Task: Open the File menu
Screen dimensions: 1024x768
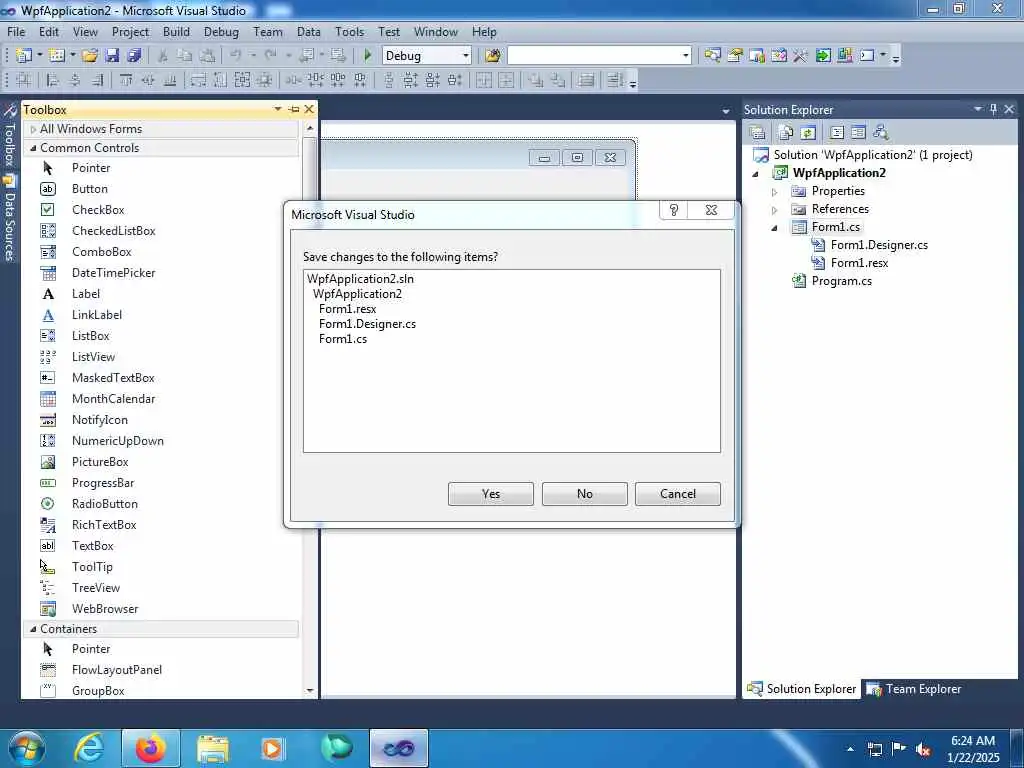Action: click(x=16, y=31)
